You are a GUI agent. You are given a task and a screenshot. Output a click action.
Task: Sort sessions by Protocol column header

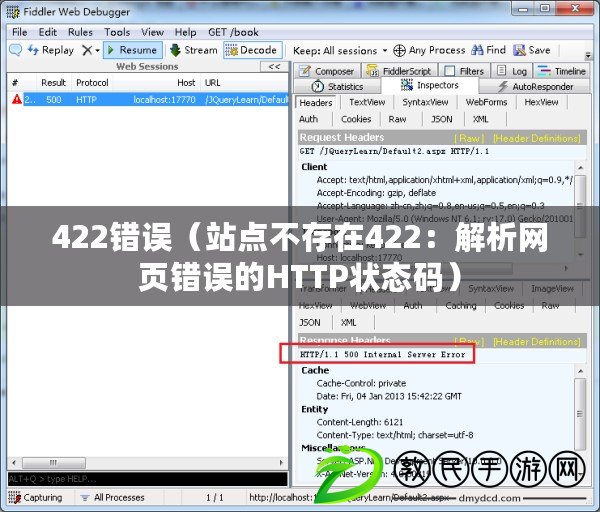(x=92, y=83)
